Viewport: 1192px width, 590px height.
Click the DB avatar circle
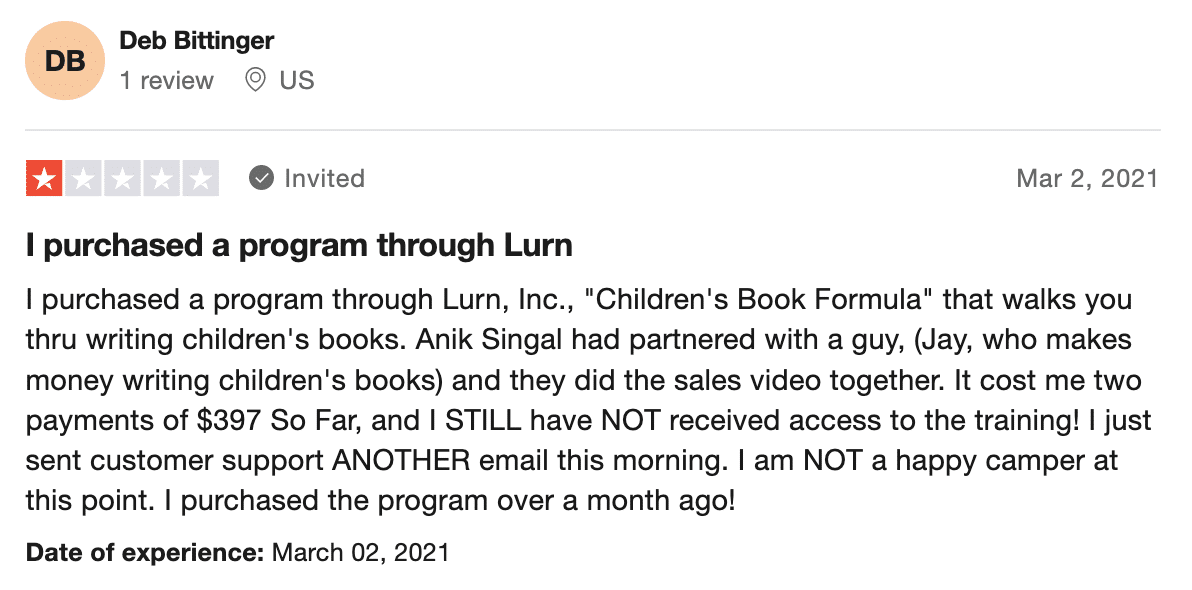coord(65,60)
